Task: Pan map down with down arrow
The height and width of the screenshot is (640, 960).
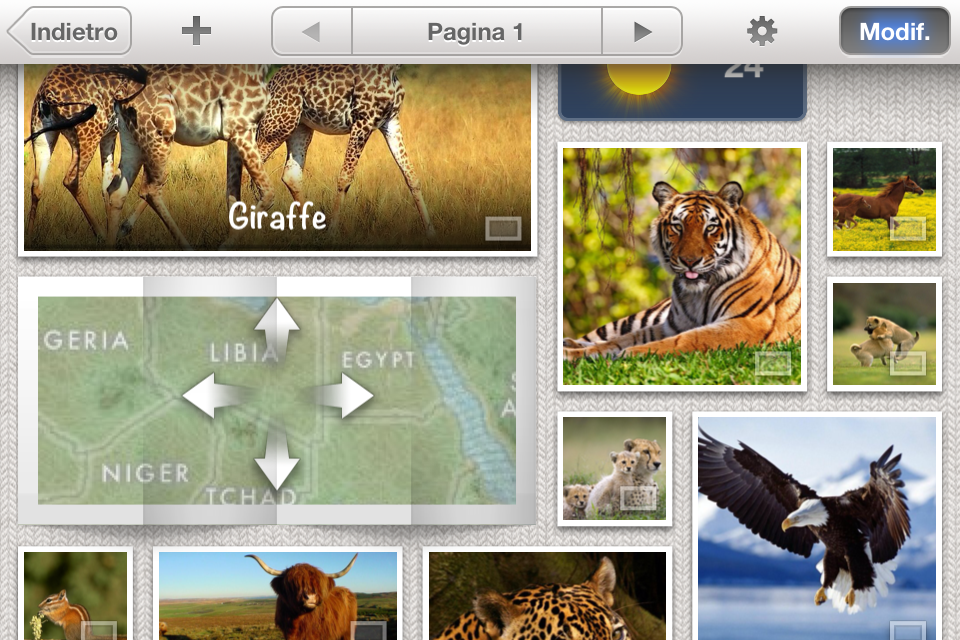Action: click(277, 461)
